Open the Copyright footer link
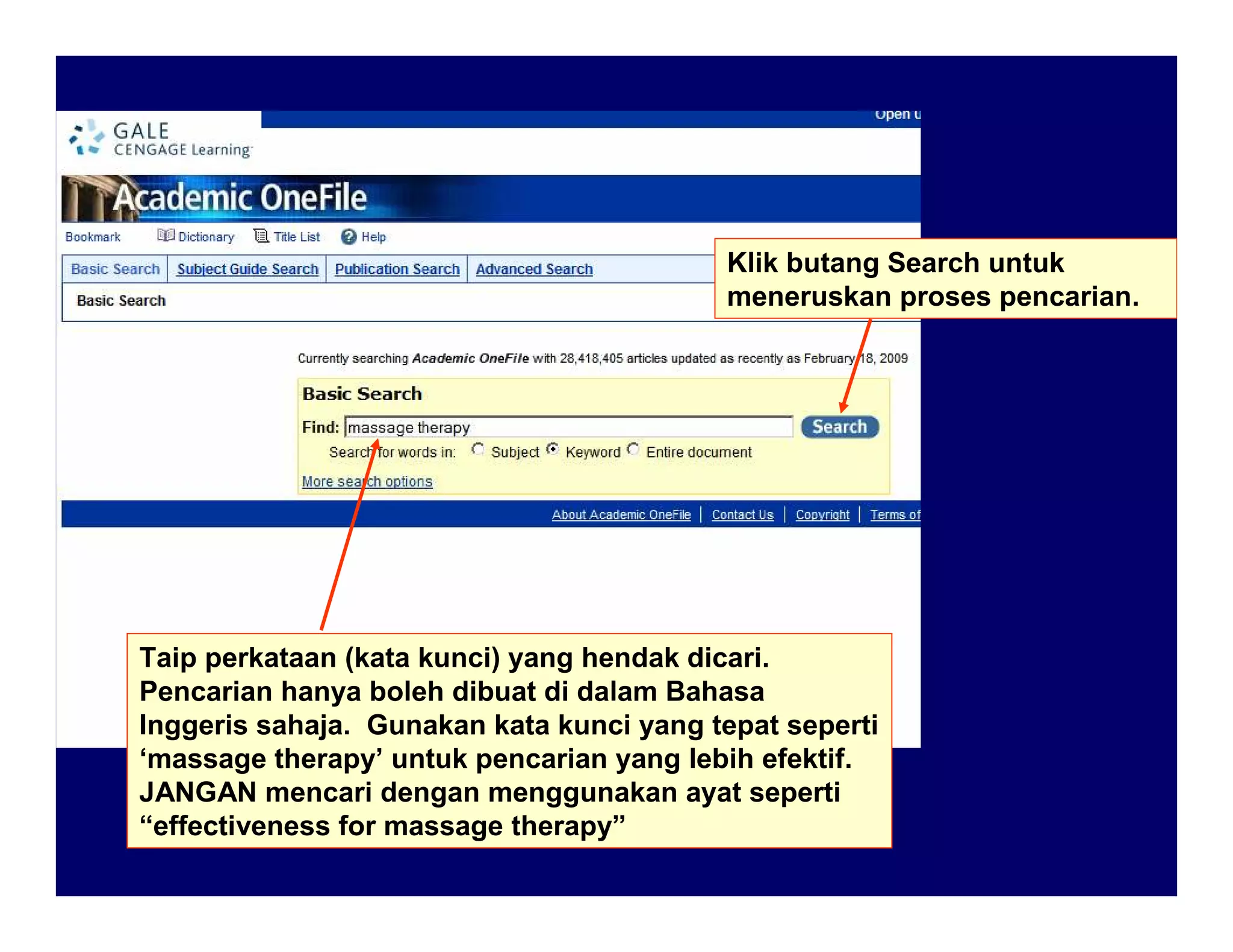 [x=822, y=515]
